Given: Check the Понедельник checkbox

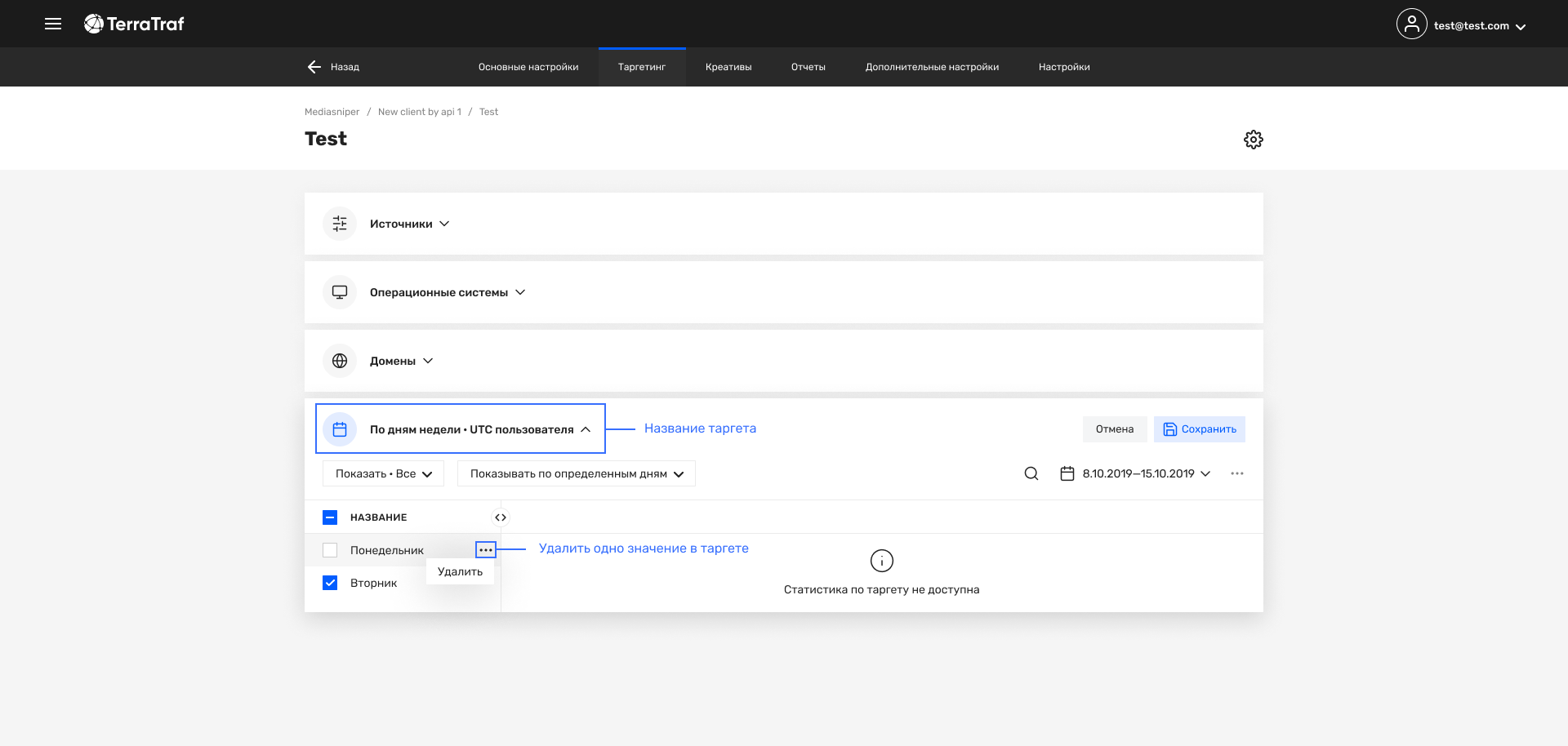Looking at the screenshot, I should [x=330, y=550].
